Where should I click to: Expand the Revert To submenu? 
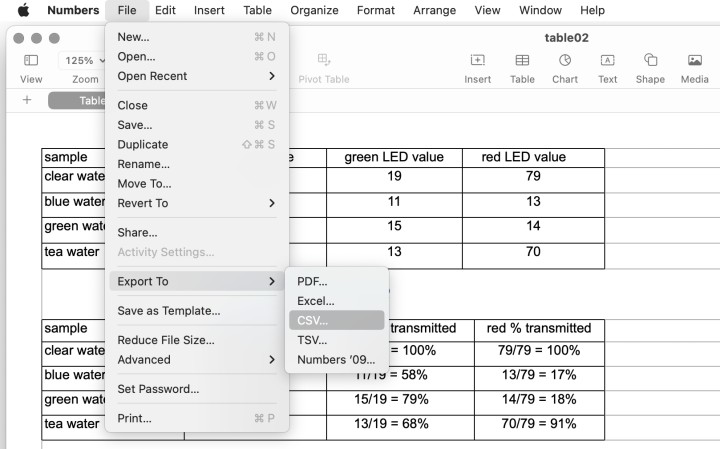pos(197,203)
